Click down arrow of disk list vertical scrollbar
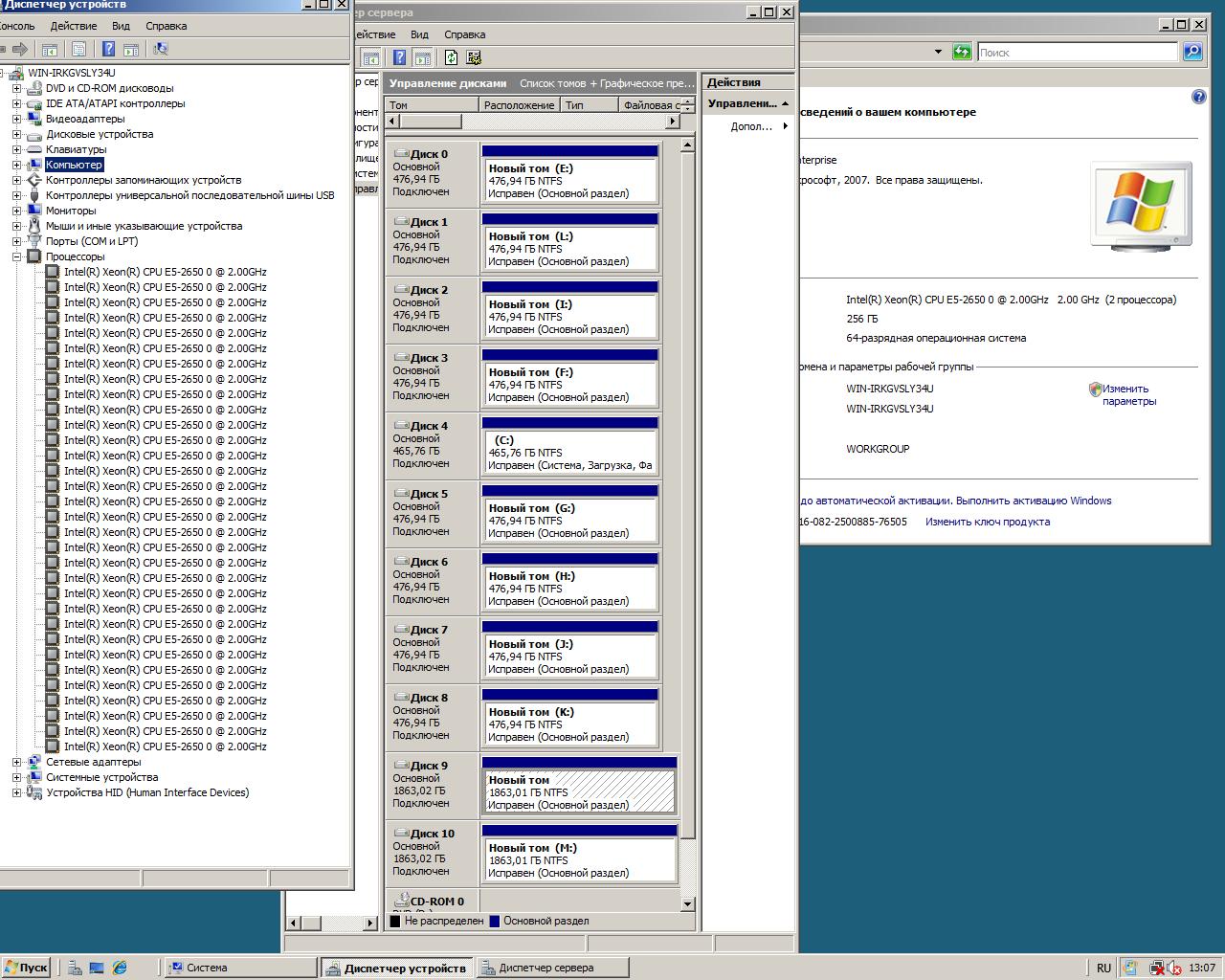 pos(687,903)
